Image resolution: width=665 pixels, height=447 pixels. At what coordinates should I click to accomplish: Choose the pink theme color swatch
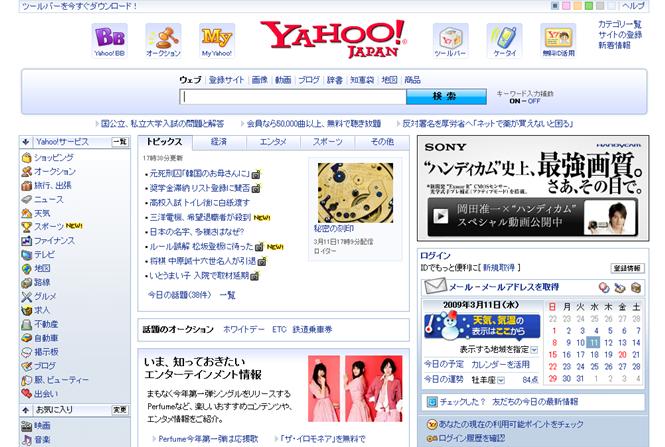[566, 6]
